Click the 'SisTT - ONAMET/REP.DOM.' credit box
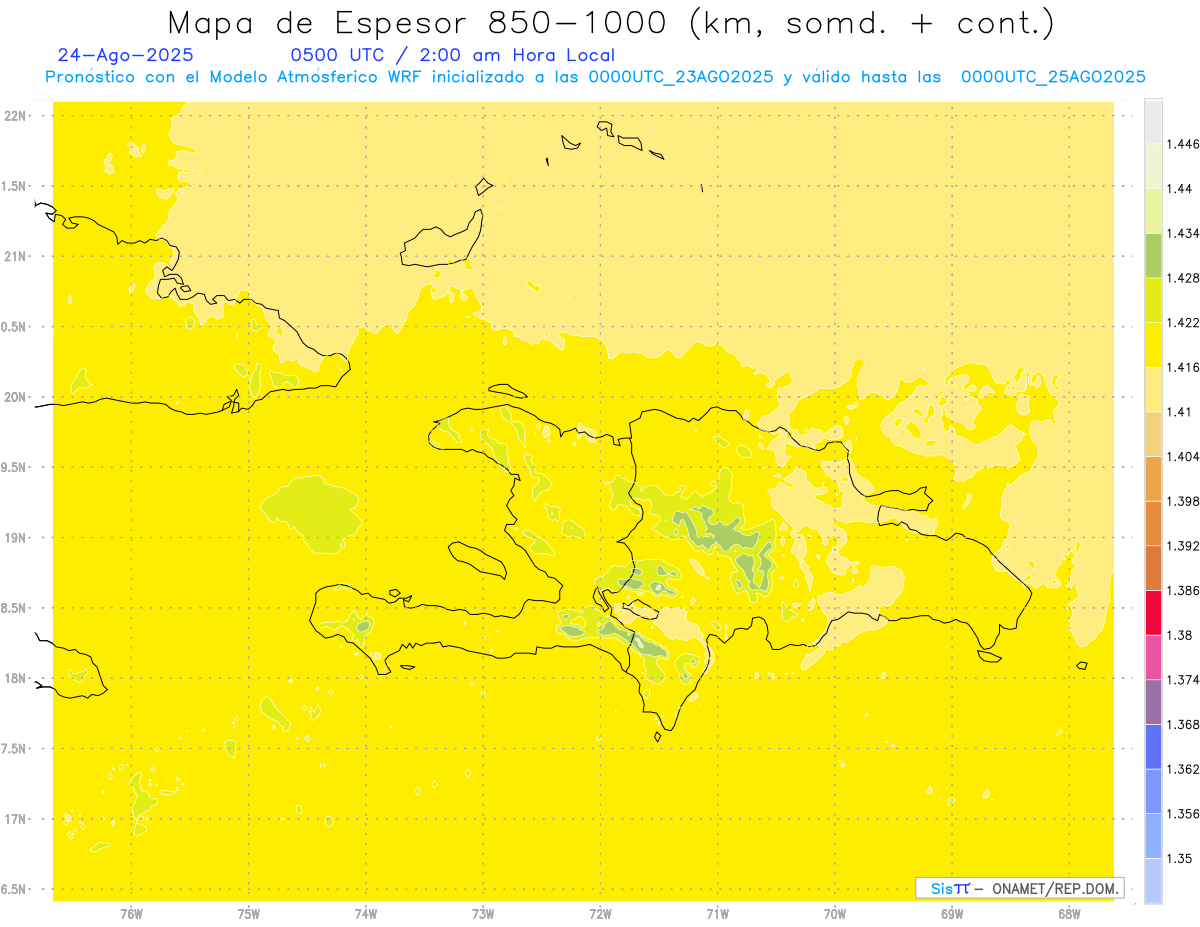This screenshot has height=927, width=1200. (1020, 888)
